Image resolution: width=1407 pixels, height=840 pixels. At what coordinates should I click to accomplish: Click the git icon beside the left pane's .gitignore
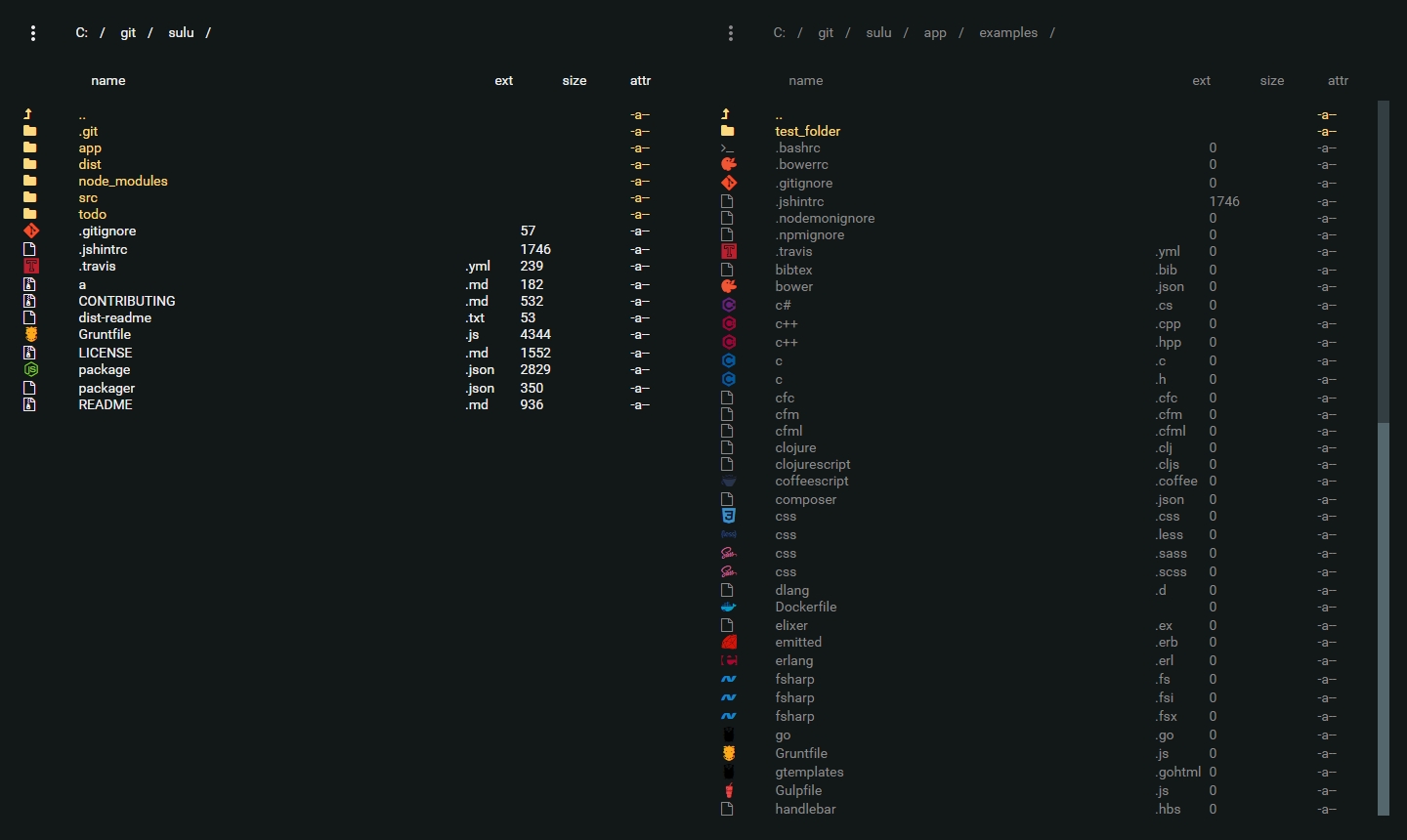point(31,231)
